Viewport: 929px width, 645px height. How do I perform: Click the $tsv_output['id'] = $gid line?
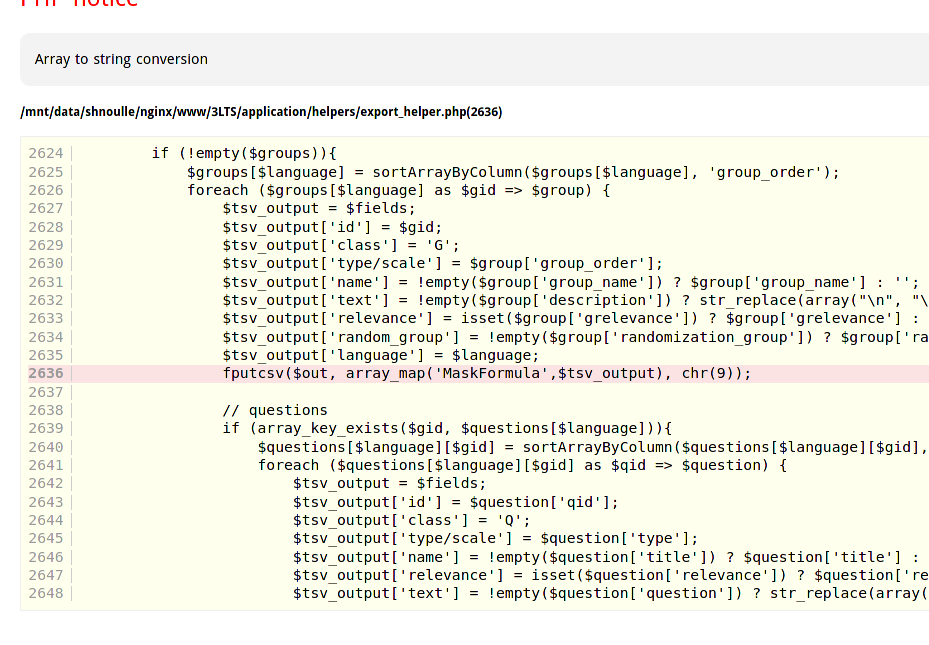332,227
